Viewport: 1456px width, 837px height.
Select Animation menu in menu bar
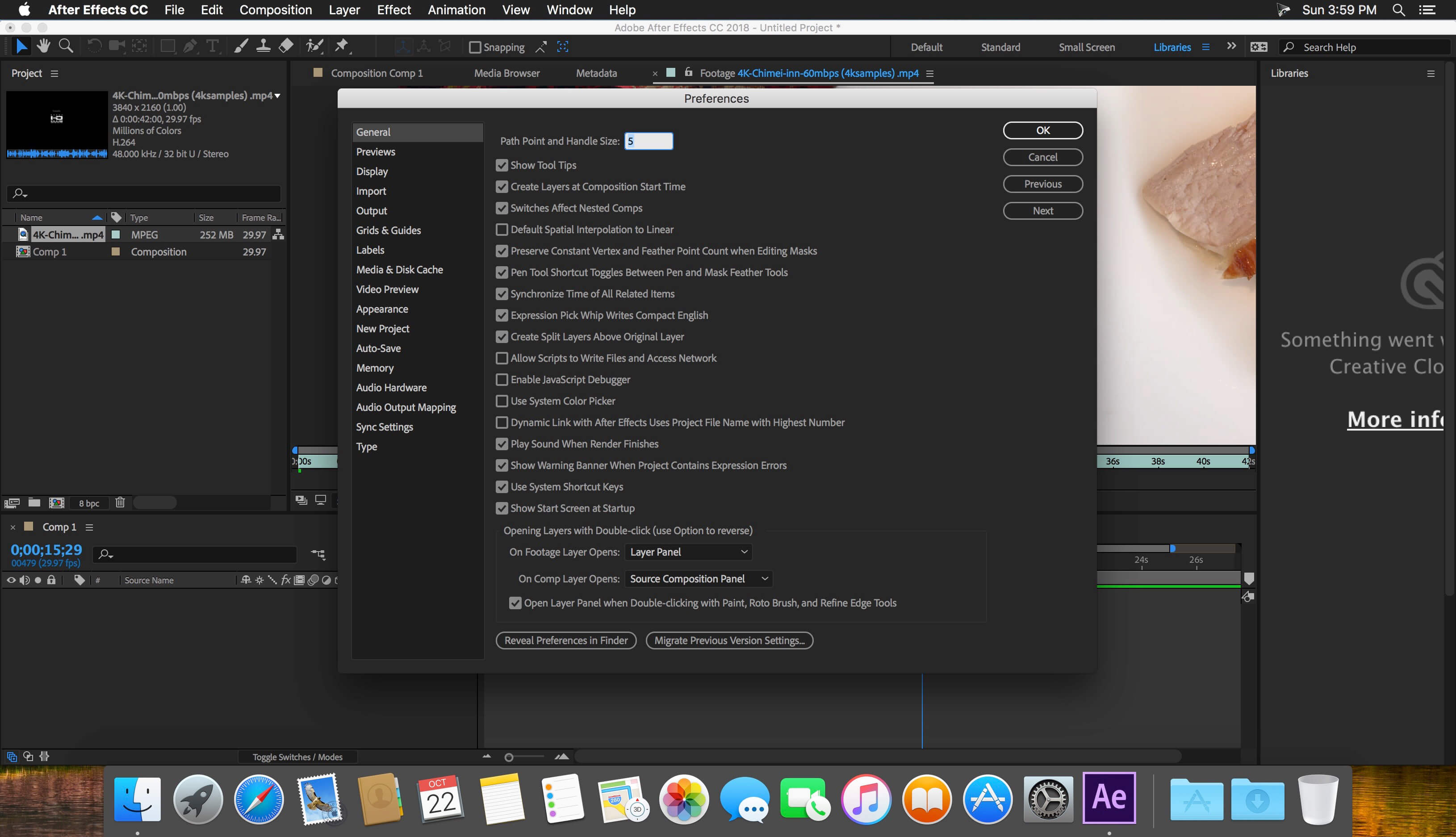point(456,9)
